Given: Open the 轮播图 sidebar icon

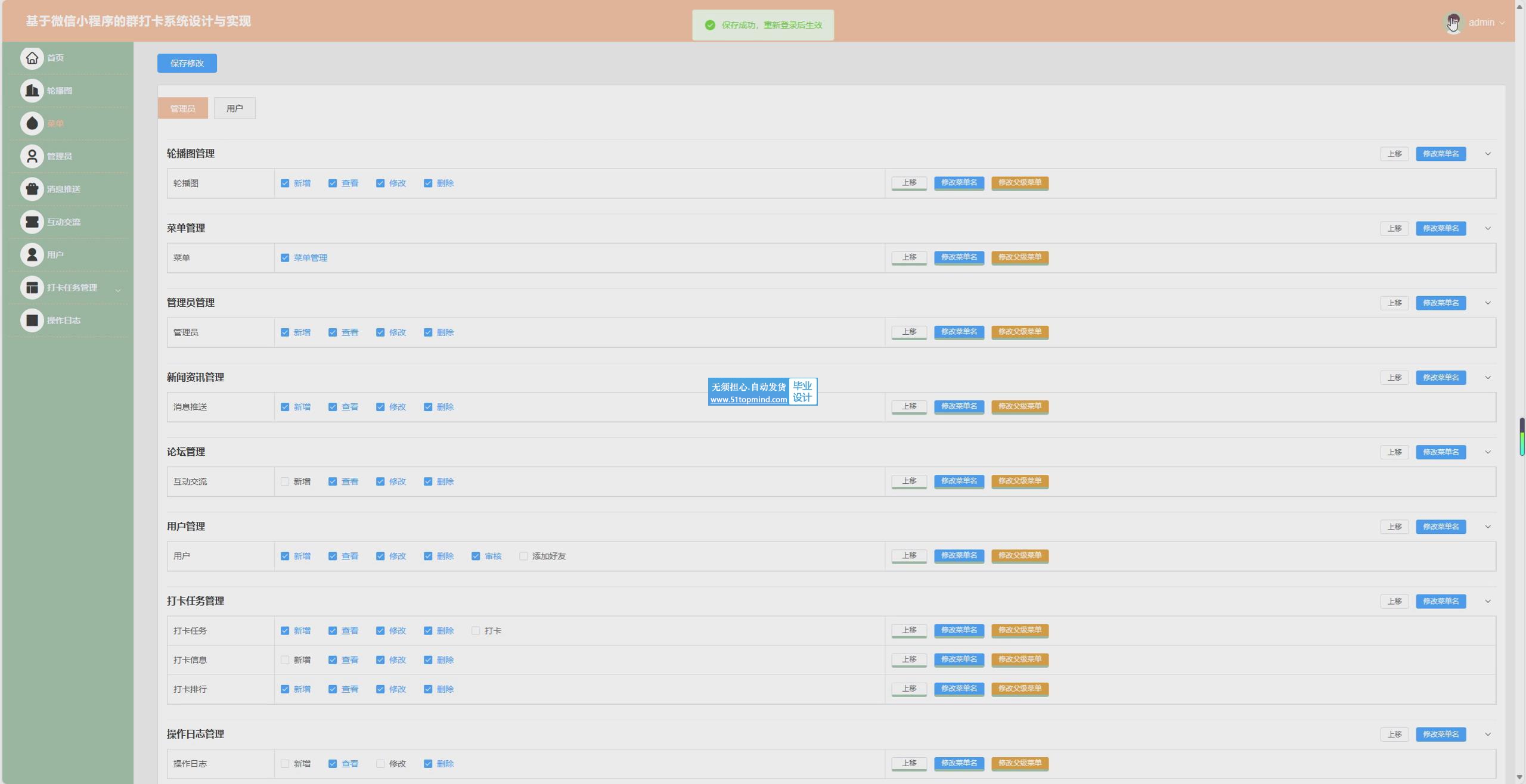Looking at the screenshot, I should [32, 91].
